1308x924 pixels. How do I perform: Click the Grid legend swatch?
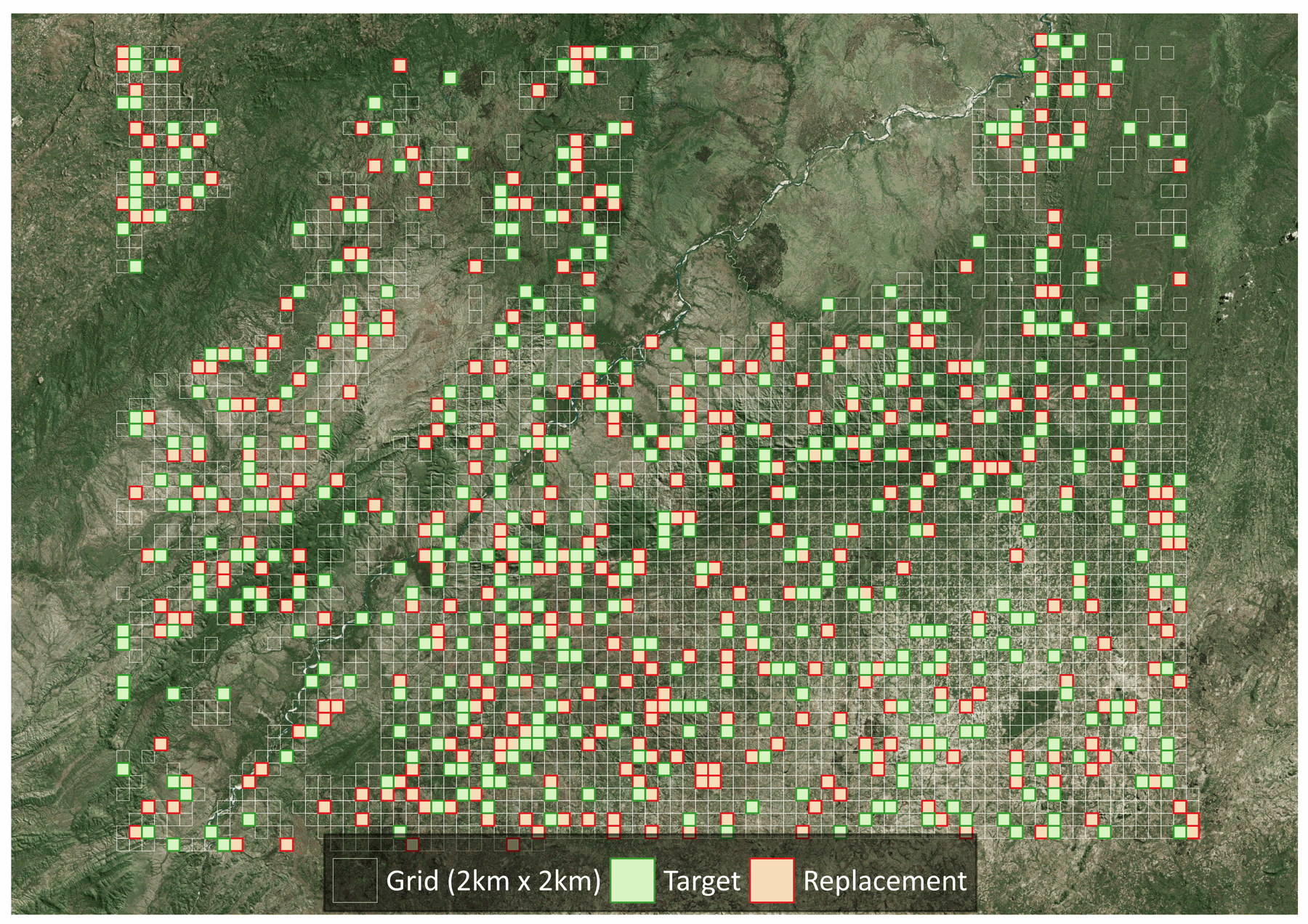[x=355, y=880]
